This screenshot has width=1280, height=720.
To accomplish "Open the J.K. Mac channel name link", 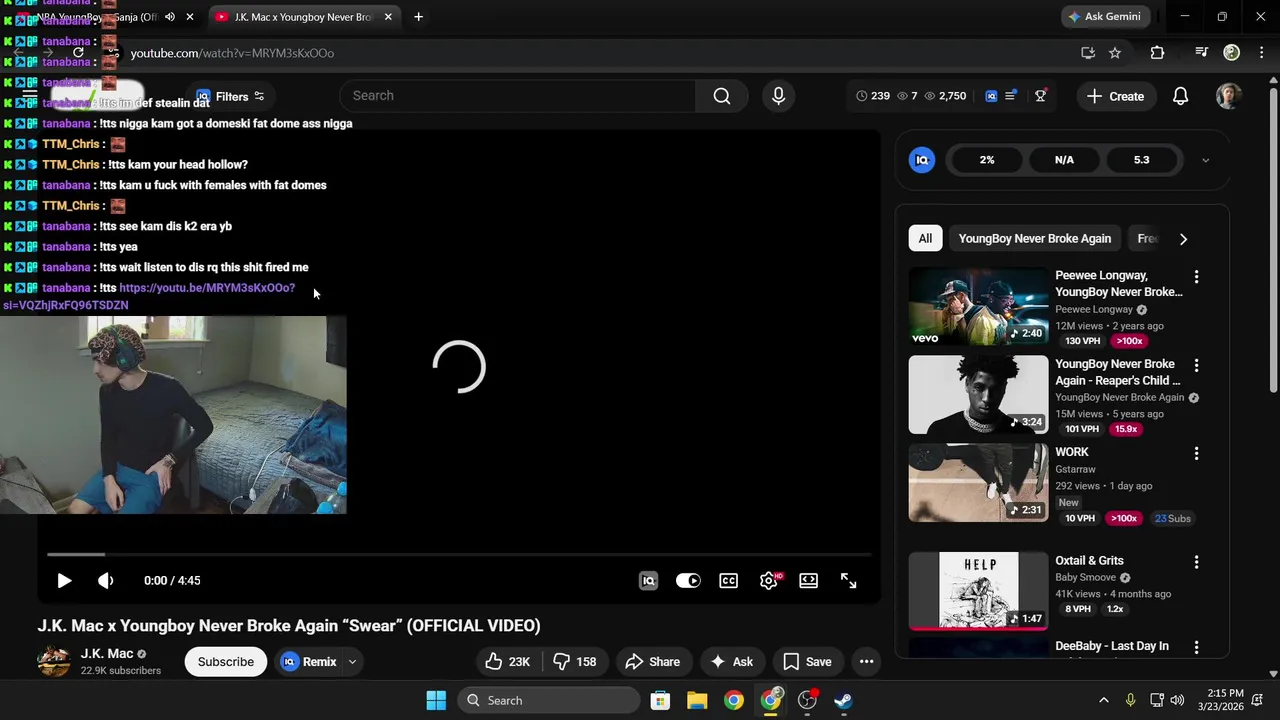I will point(107,654).
